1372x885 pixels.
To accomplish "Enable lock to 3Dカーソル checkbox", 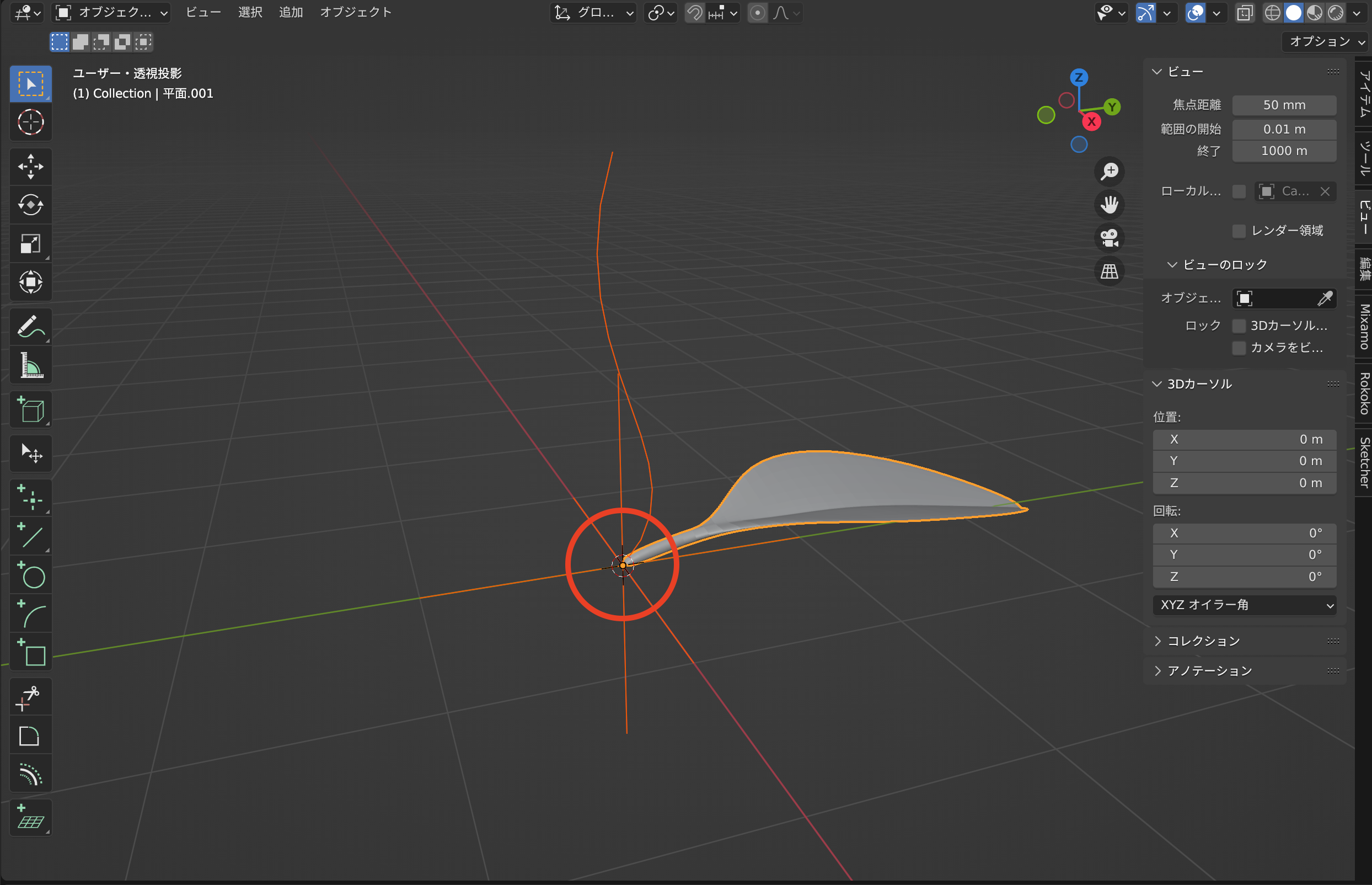I will pos(1239,326).
